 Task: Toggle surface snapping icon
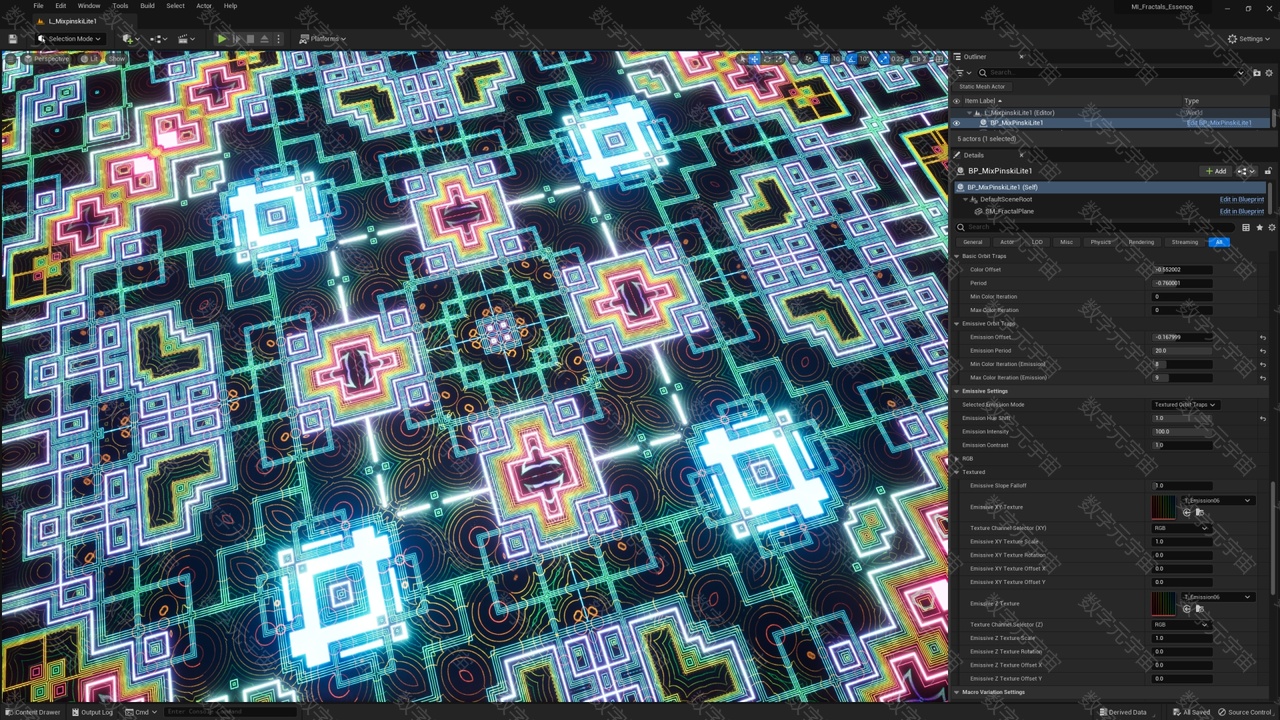809,59
